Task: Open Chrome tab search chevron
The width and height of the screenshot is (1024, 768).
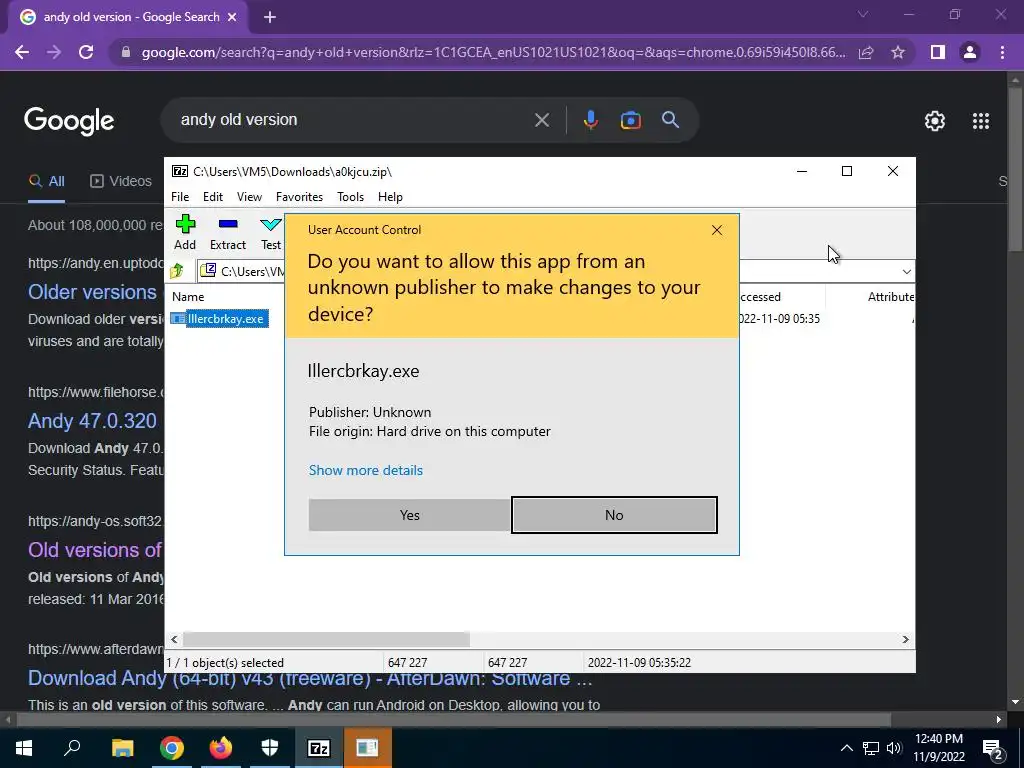Action: coord(863,14)
